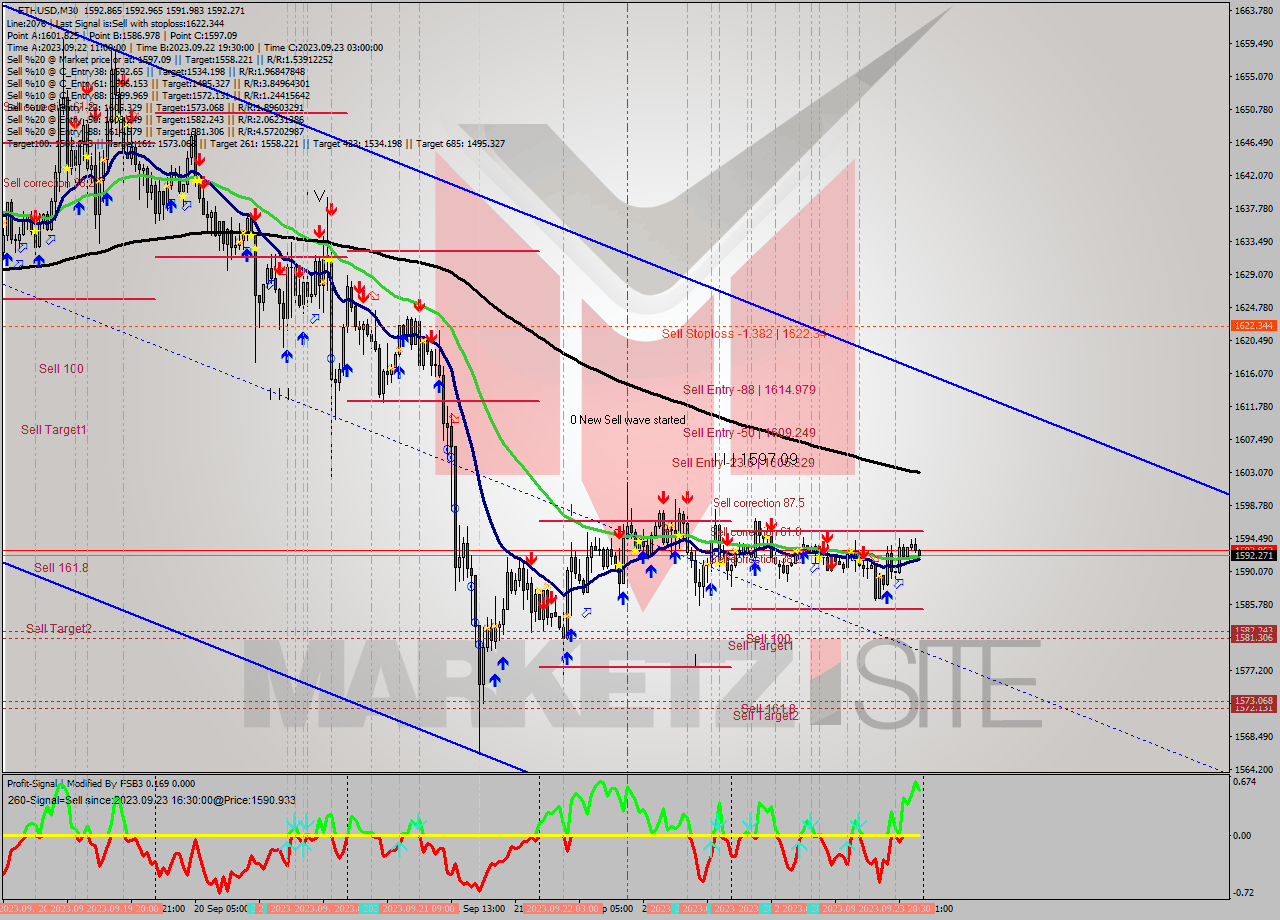Click the orange 1622.344 stoploss price tag
Image resolution: width=1280 pixels, height=920 pixels.
pos(1252,326)
